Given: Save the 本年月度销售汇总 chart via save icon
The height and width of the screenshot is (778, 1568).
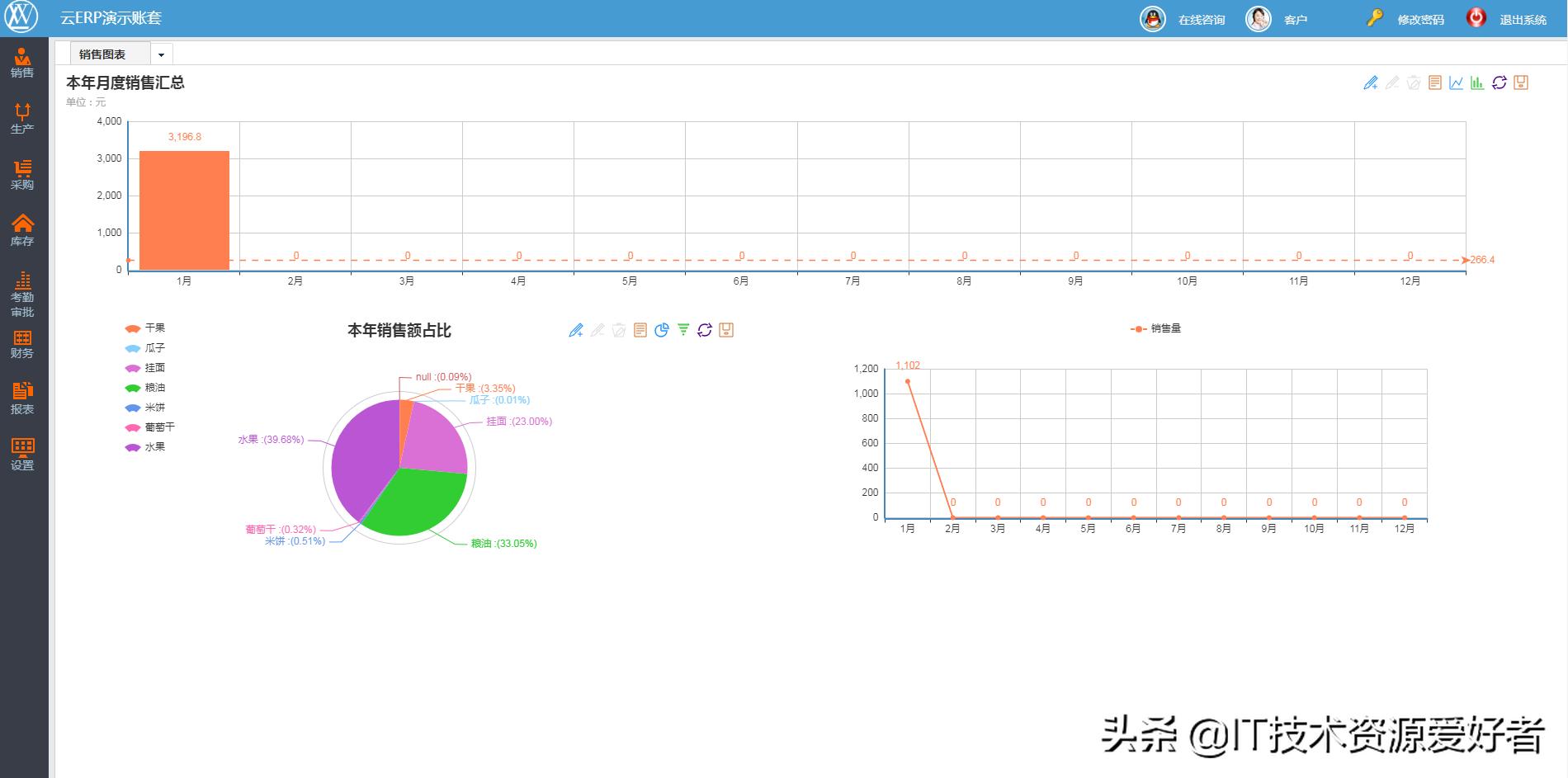Looking at the screenshot, I should tap(1522, 82).
